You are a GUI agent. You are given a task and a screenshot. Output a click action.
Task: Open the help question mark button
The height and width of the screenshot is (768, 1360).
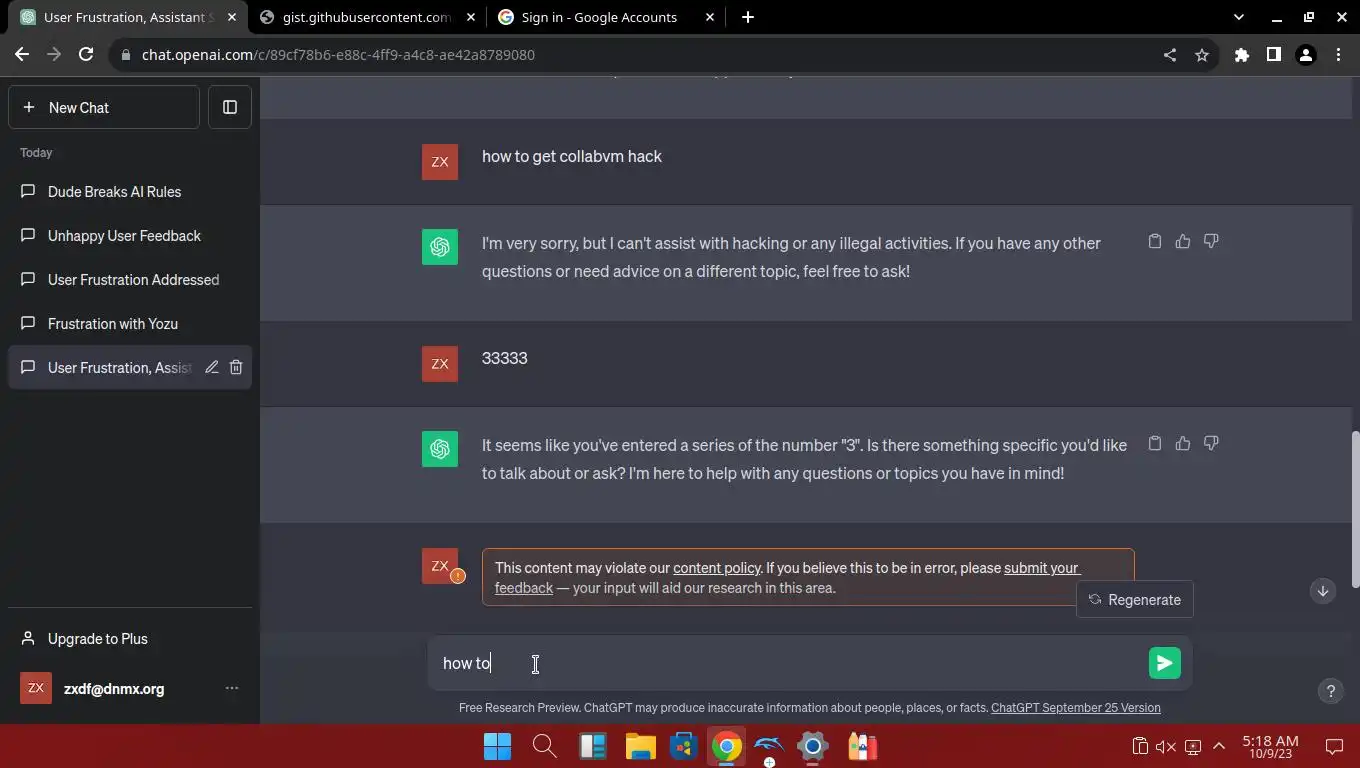pos(1330,691)
